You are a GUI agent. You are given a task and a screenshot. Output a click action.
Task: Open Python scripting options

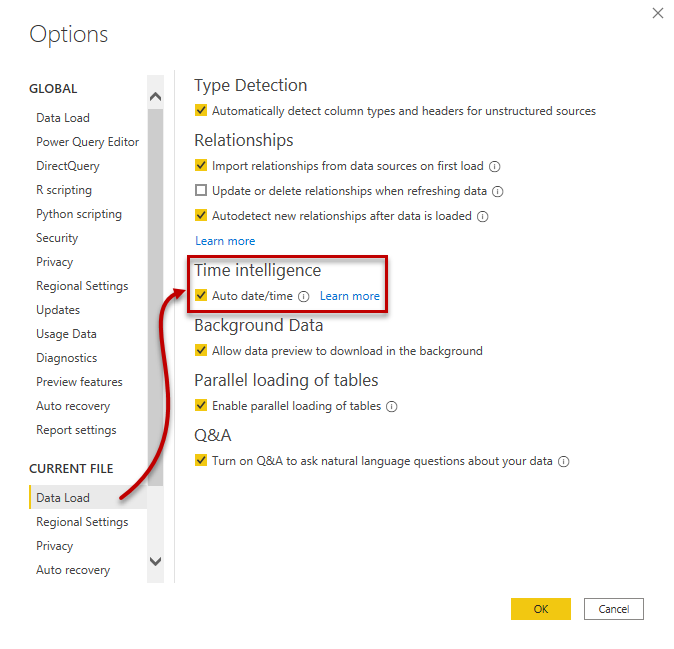coord(79,214)
